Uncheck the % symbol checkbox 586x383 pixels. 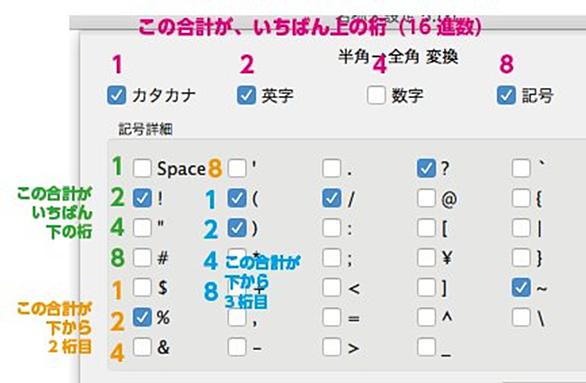pos(142,318)
